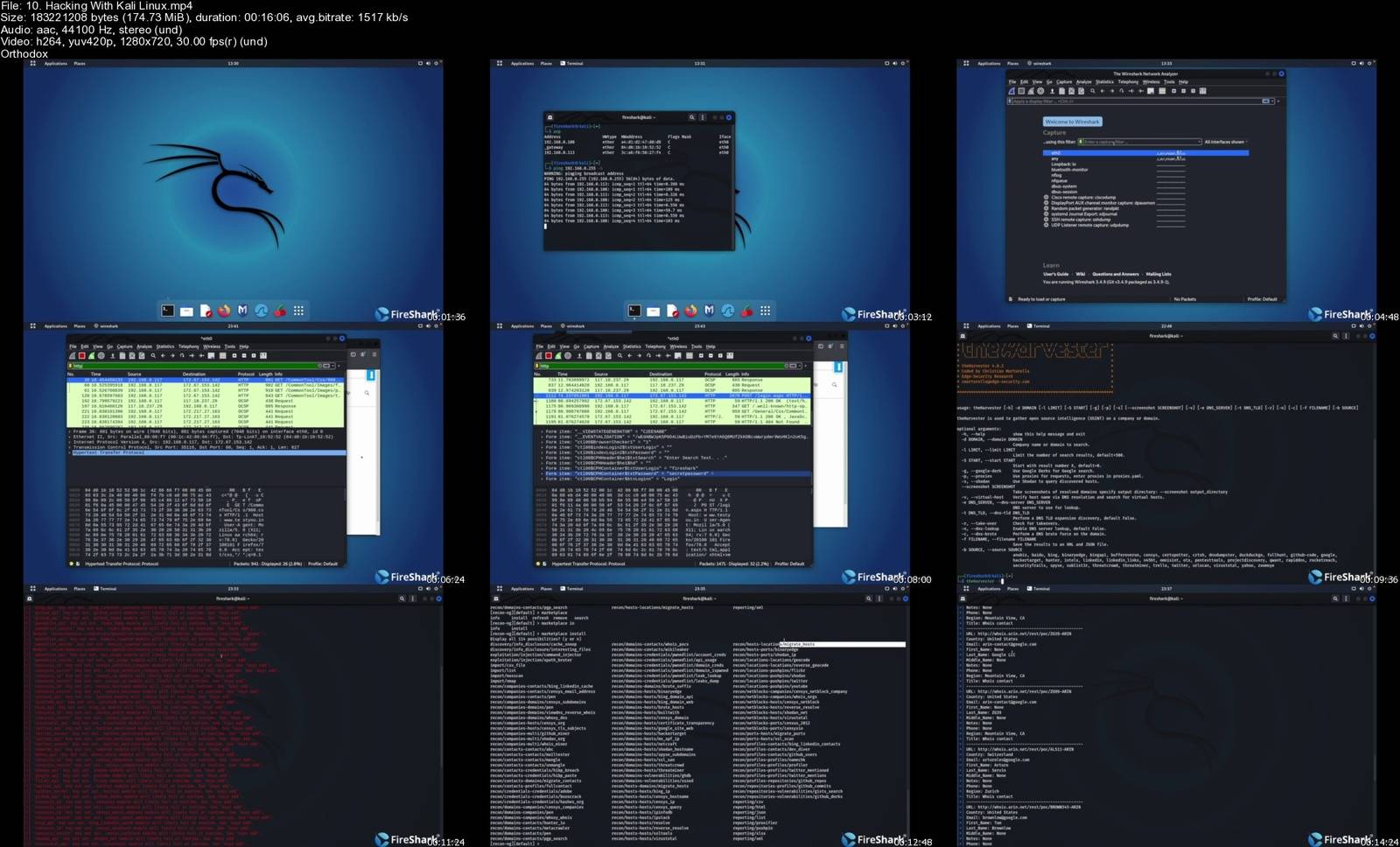This screenshot has height=847, width=1400.
Task: Open Telephony menu in 08:00 Wireshark
Action: point(655,346)
